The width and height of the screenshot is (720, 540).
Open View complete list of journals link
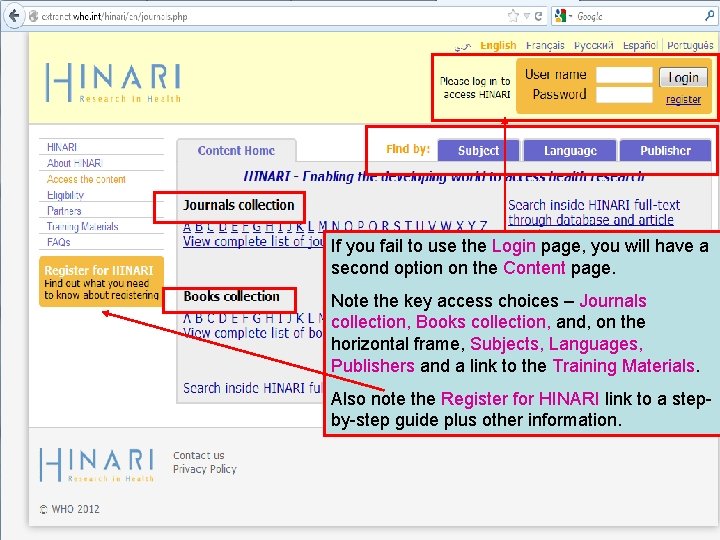pos(254,242)
